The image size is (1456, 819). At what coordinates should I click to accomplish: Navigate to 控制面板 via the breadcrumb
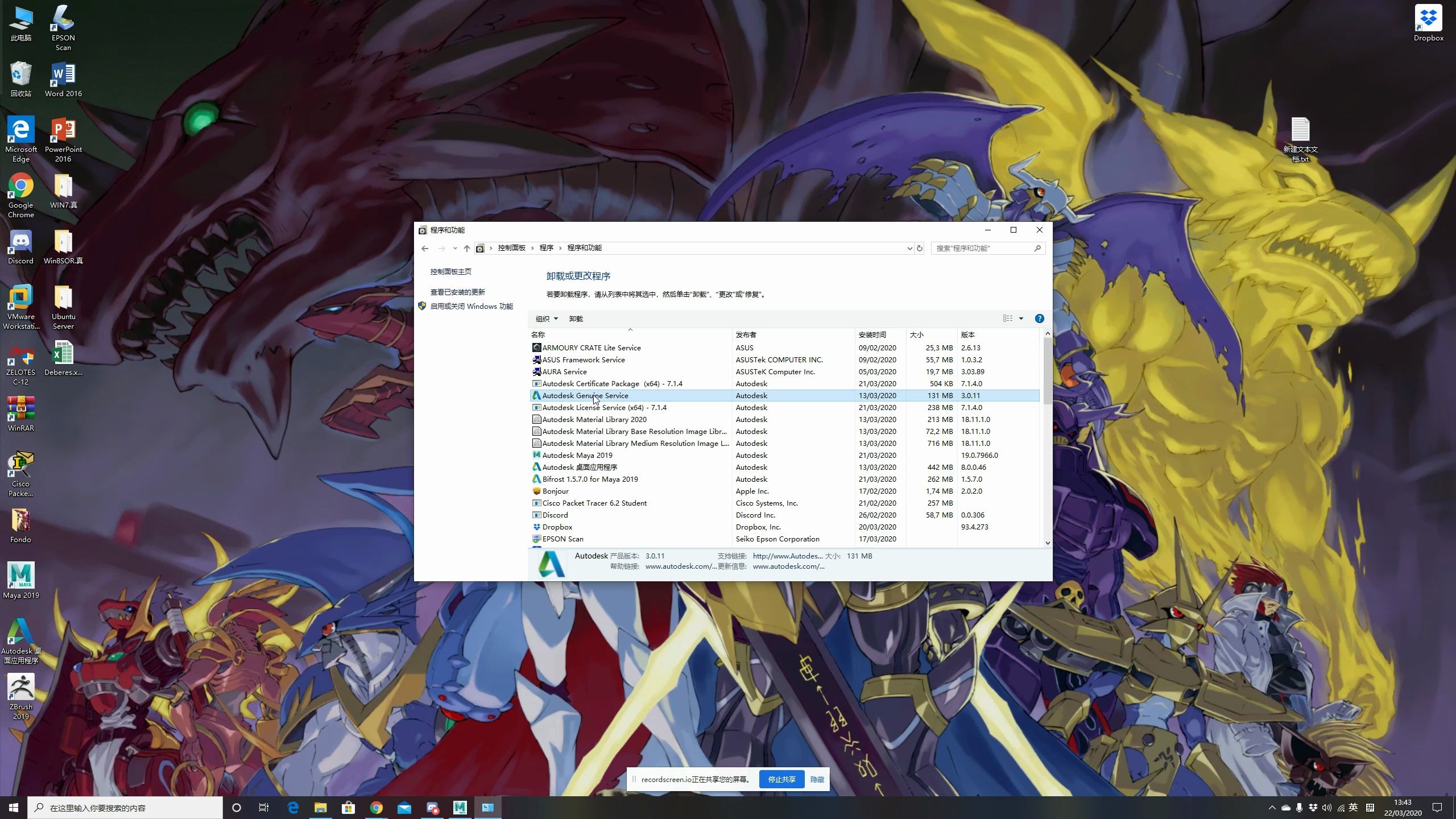(x=511, y=248)
